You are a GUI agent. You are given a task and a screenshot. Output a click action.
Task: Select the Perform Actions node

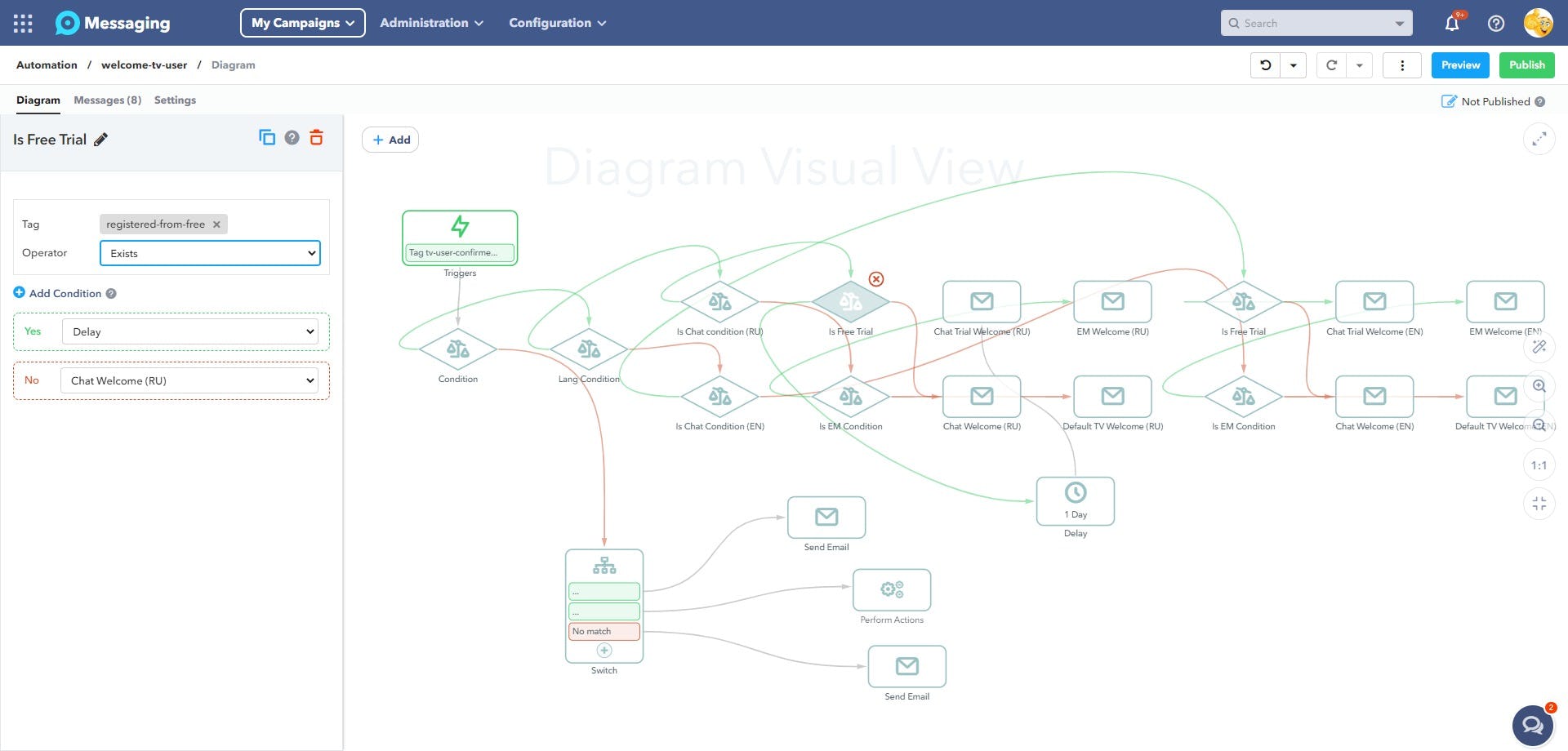[x=892, y=589]
